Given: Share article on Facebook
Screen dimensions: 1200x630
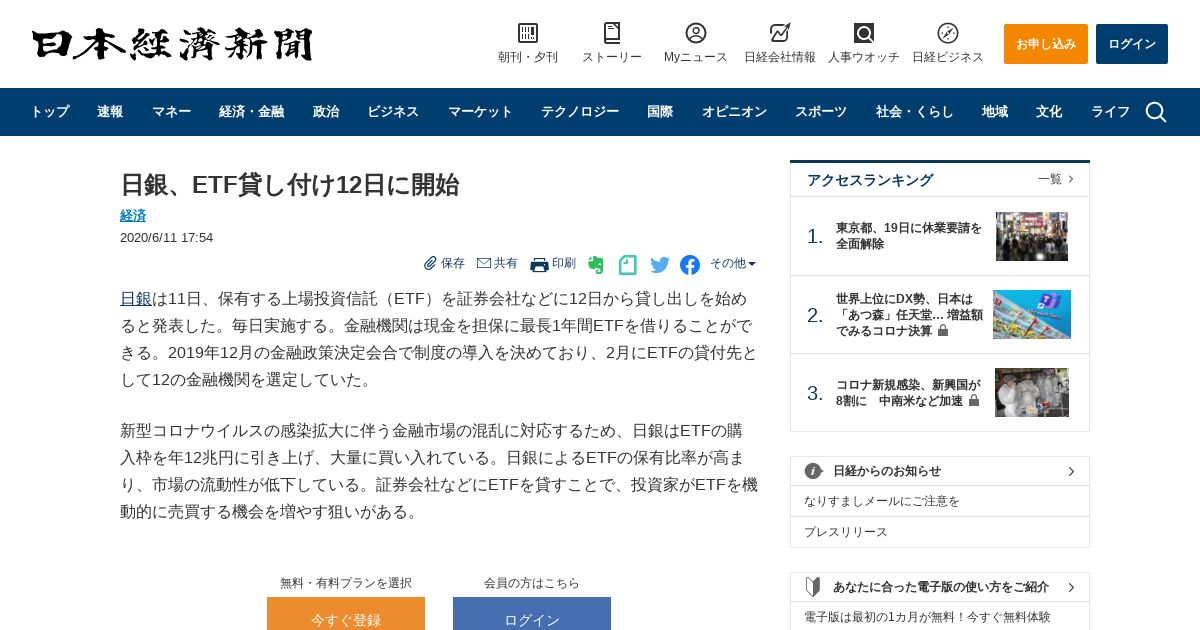Looking at the screenshot, I should click(690, 265).
